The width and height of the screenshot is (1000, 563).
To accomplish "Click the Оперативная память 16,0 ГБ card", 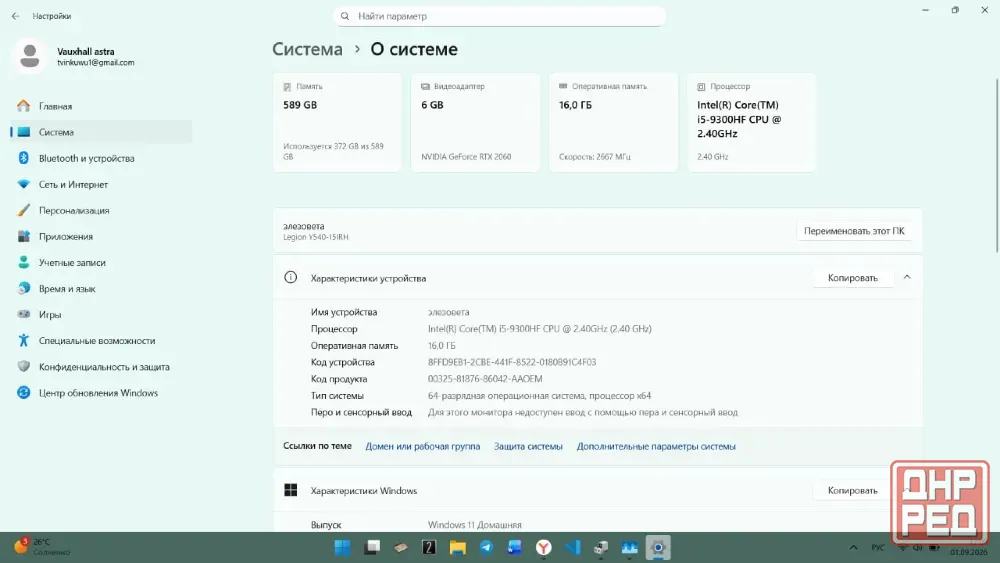I will 613,122.
